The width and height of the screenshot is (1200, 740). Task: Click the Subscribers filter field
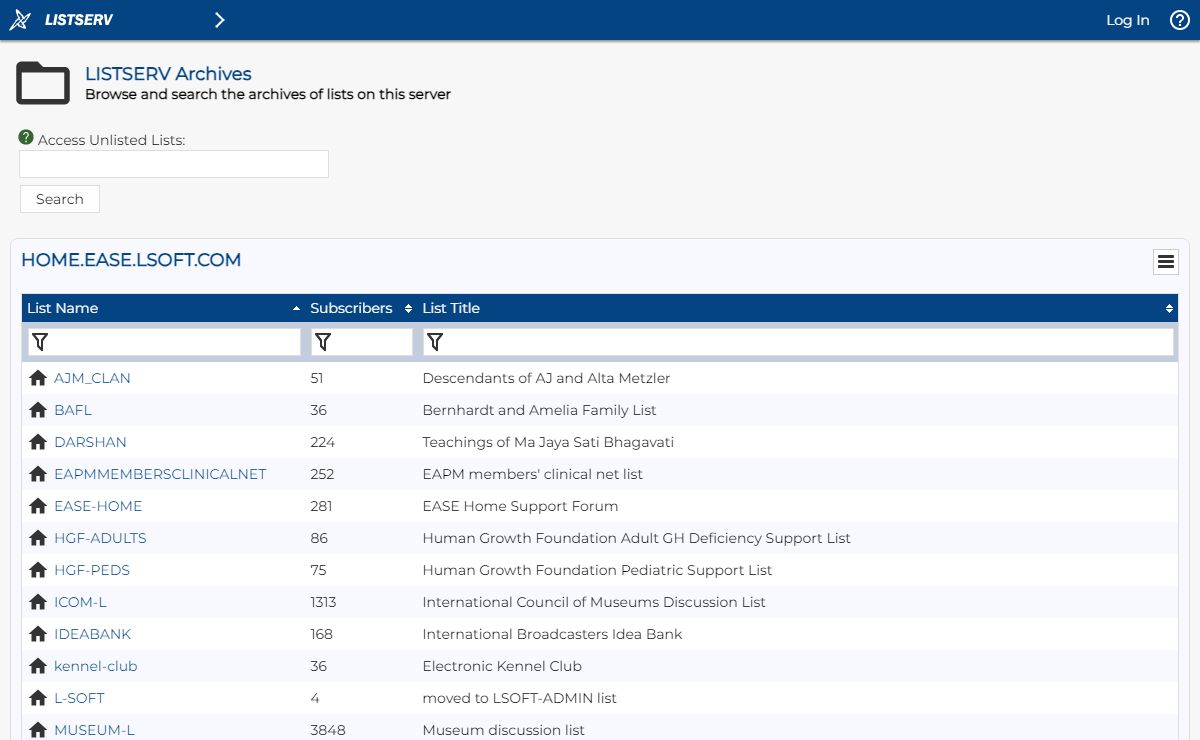362,342
